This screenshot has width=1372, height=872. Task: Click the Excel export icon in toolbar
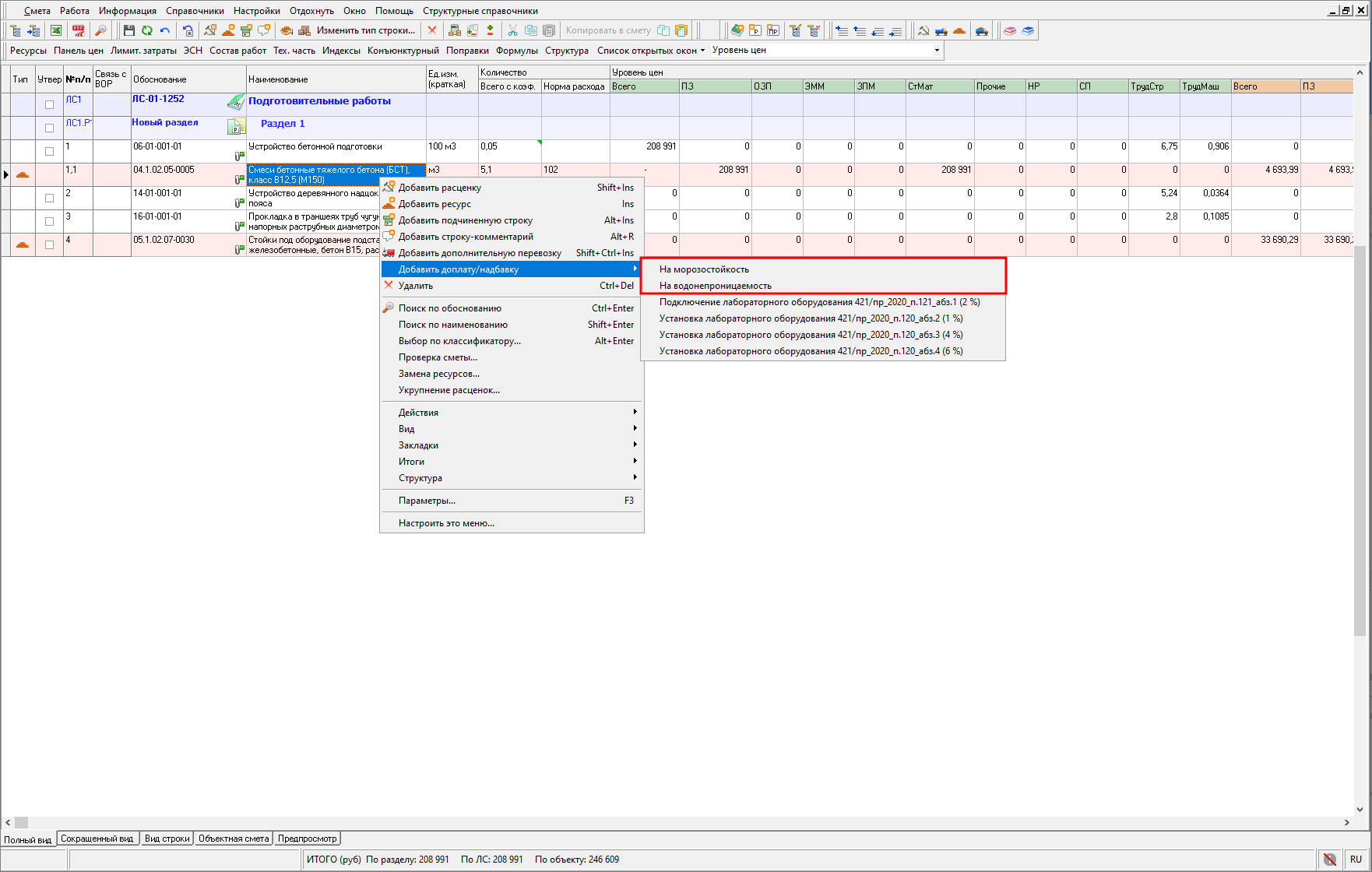tap(56, 30)
